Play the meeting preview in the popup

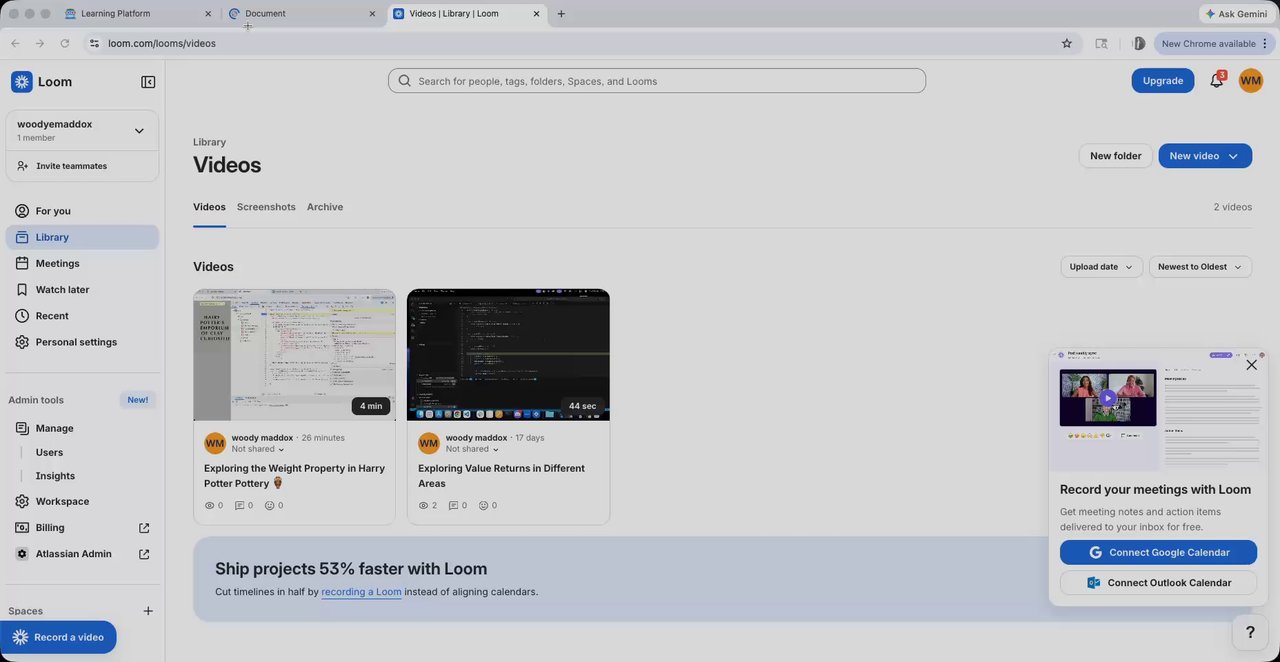tap(1107, 398)
